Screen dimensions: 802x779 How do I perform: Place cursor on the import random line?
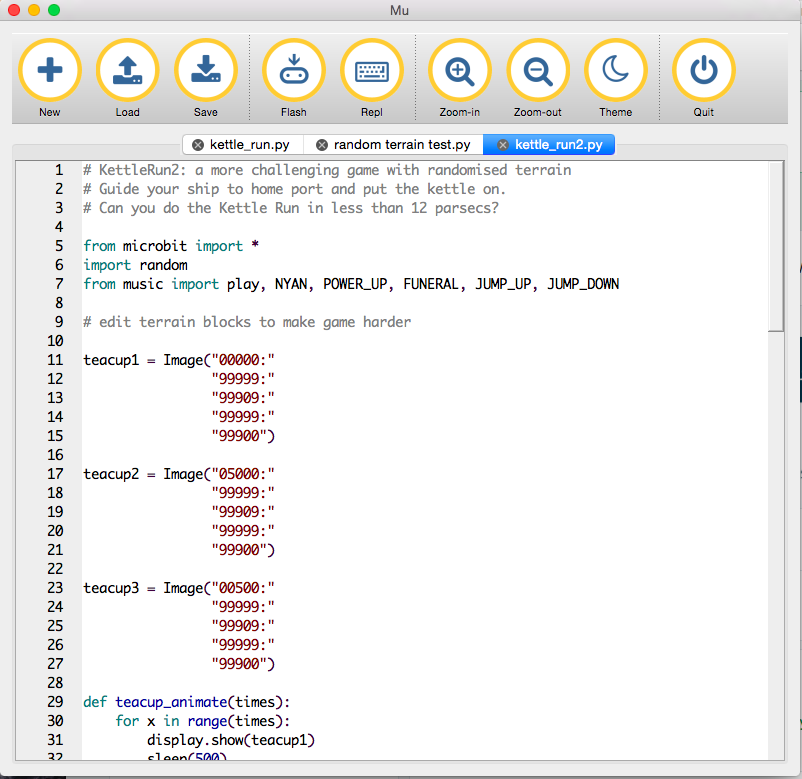[136, 265]
